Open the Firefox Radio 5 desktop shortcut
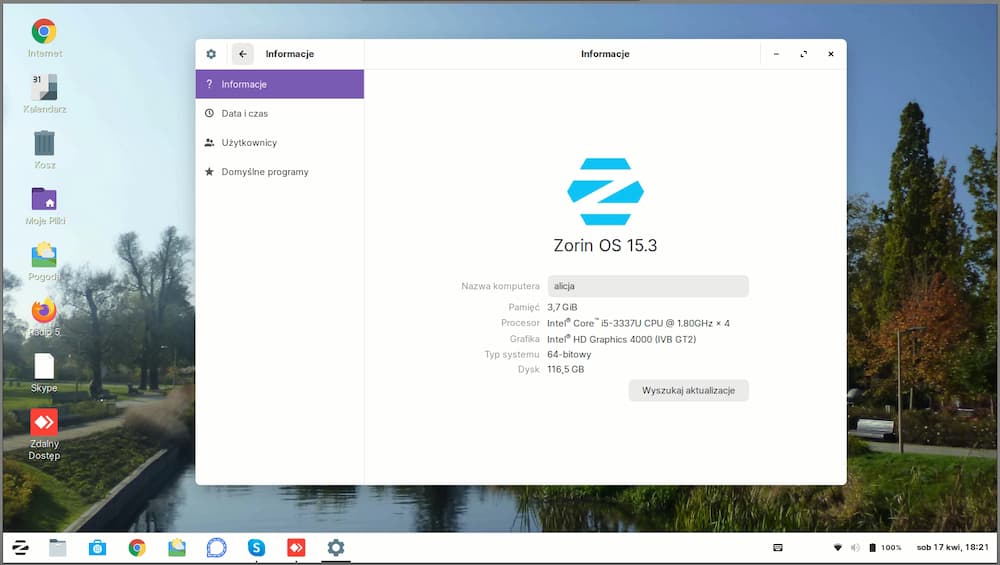1000x565 pixels. pyautogui.click(x=44, y=311)
